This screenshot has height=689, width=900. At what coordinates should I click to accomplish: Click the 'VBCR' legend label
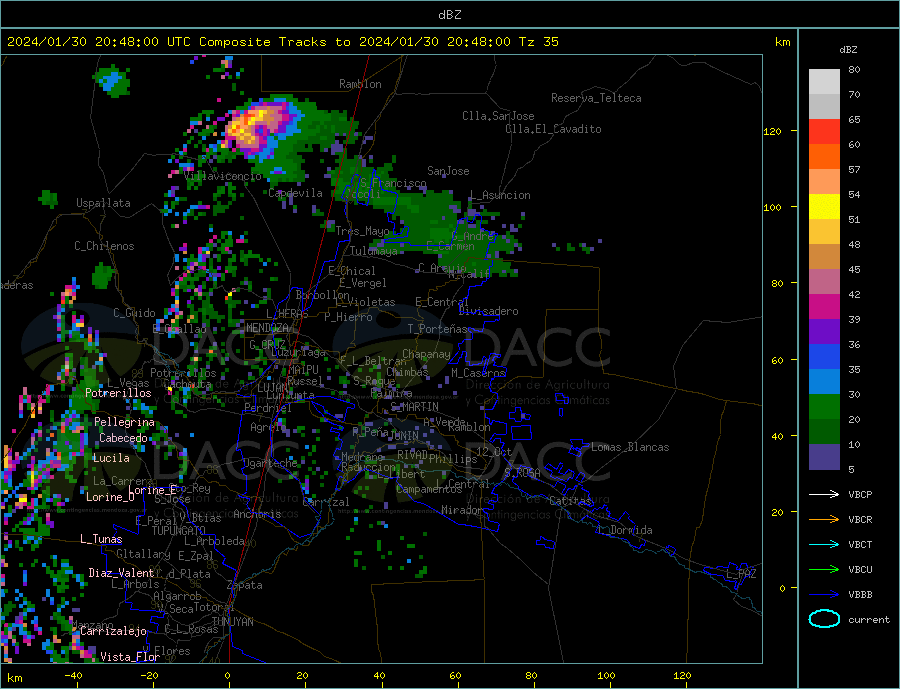point(860,520)
